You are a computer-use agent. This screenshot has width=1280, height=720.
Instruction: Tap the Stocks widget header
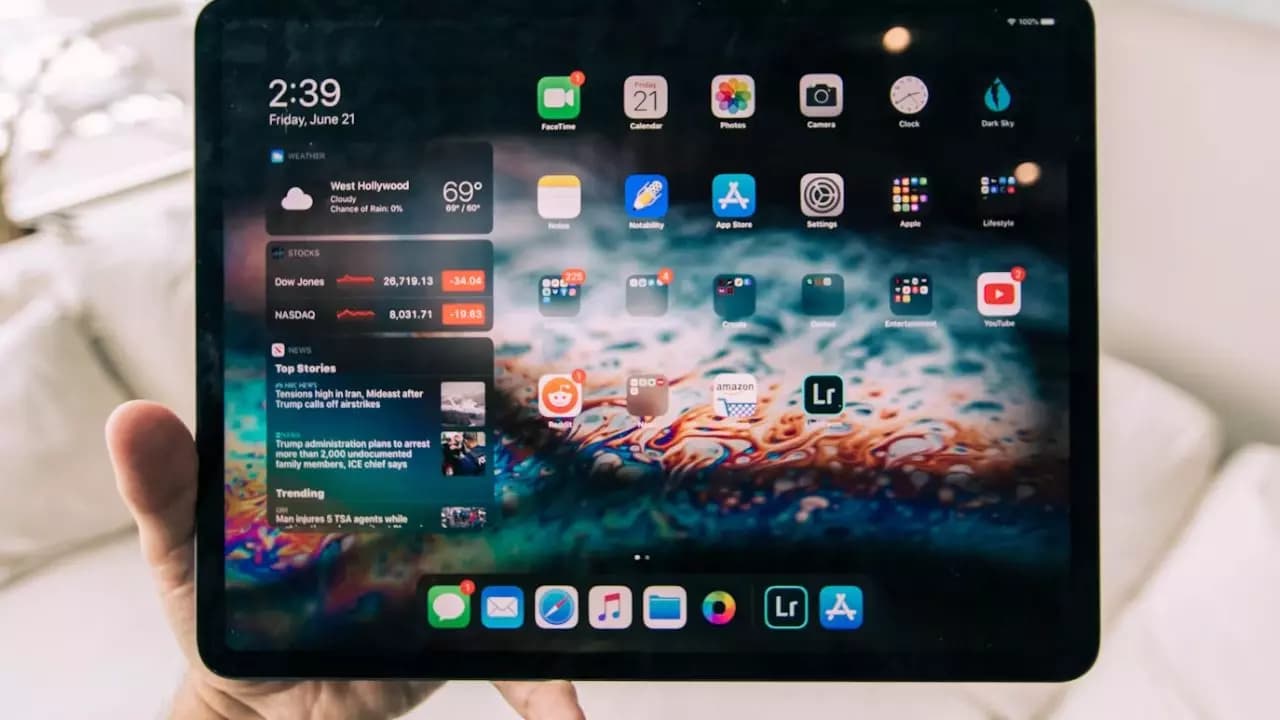click(x=297, y=253)
